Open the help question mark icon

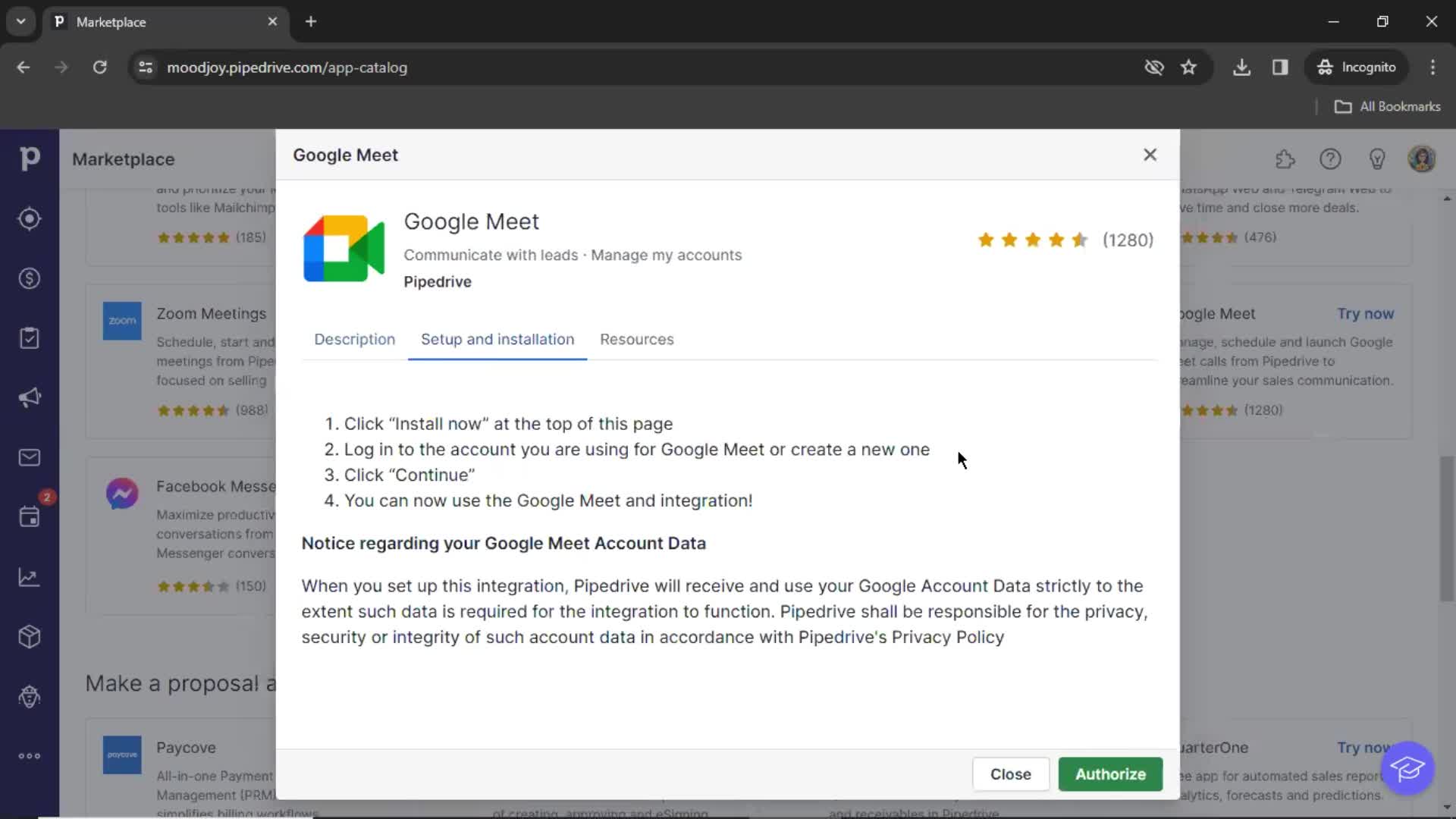click(1330, 159)
